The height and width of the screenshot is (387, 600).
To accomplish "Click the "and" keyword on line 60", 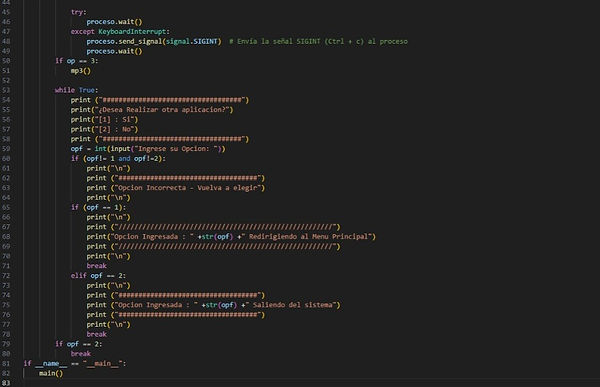I will coord(124,158).
